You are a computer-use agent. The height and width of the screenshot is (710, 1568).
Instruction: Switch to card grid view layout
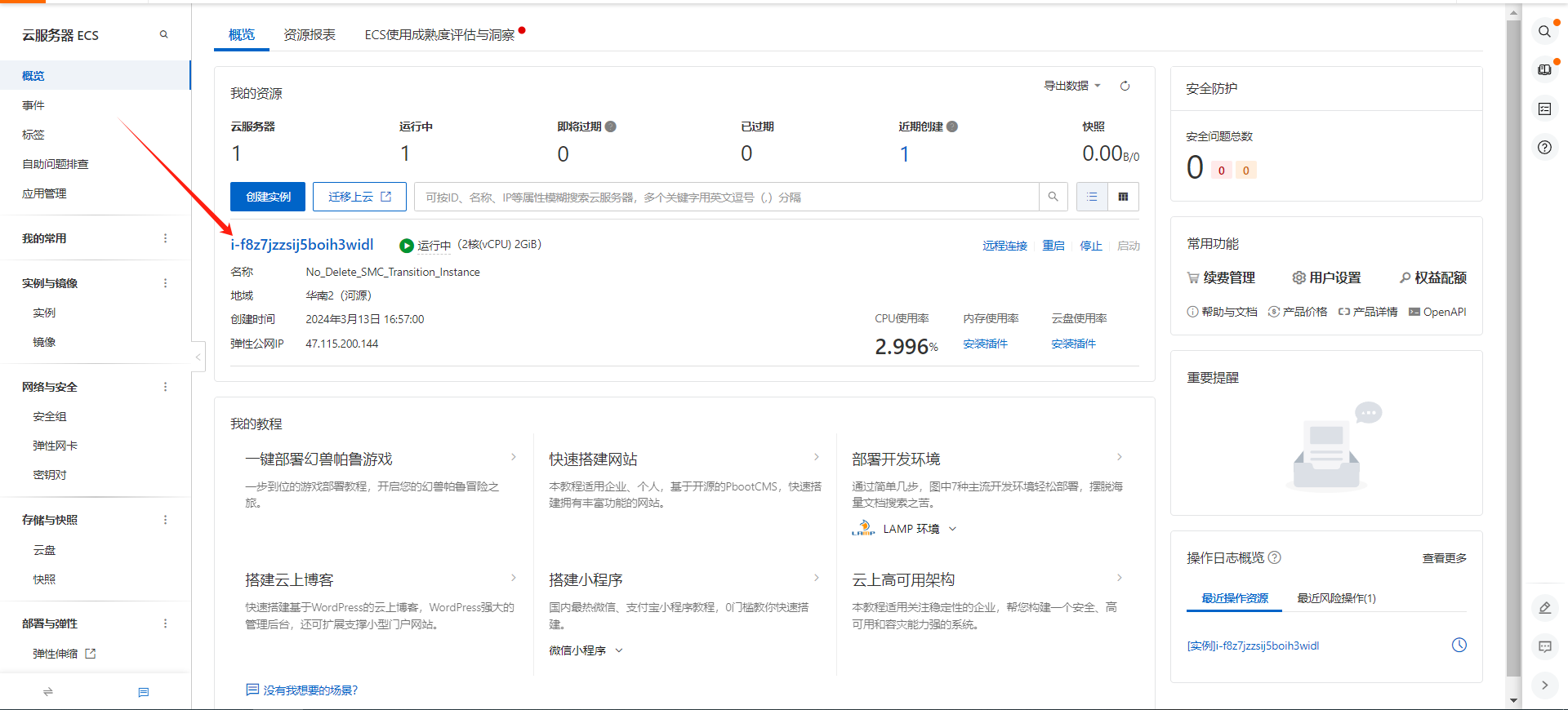(1123, 197)
